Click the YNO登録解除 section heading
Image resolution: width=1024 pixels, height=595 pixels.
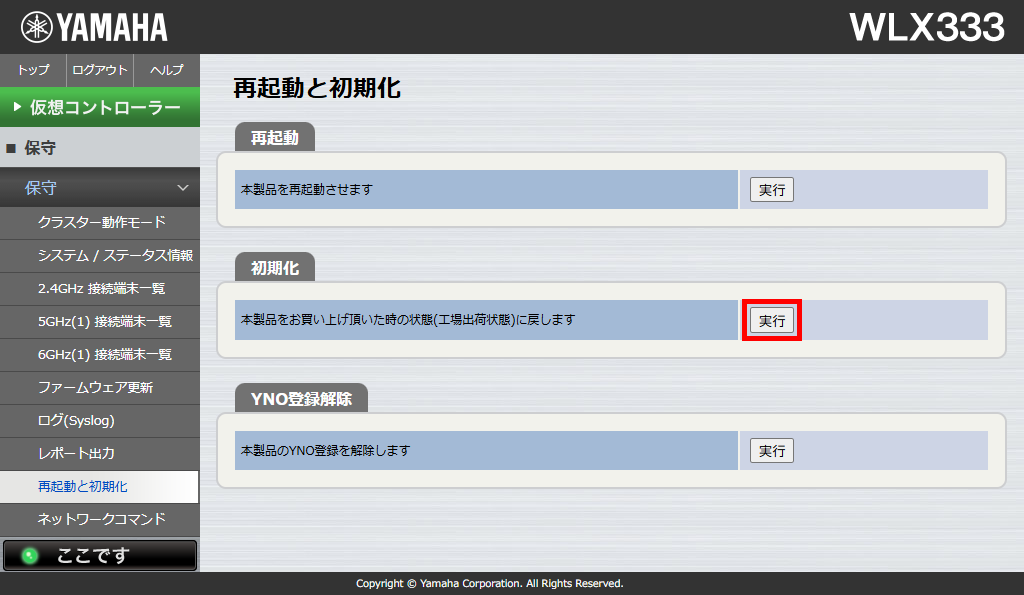(301, 398)
